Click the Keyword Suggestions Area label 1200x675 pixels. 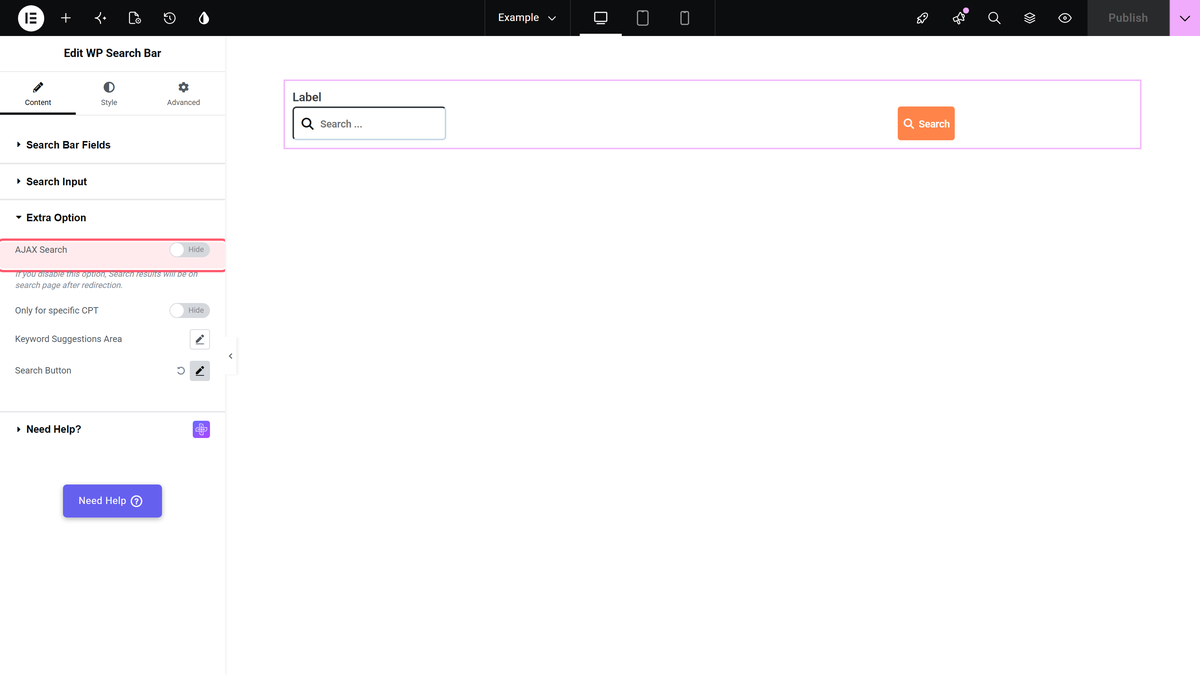coord(69,339)
